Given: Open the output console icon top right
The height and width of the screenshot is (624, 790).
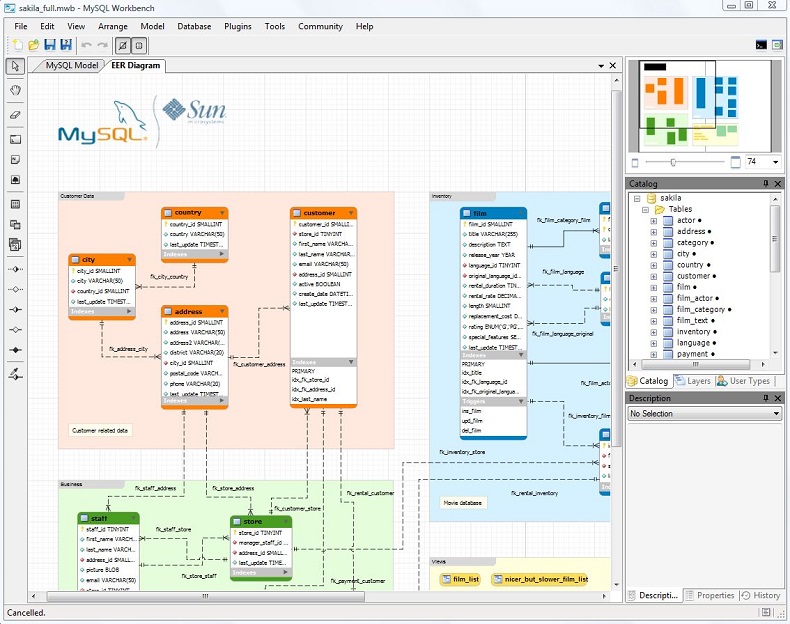Looking at the screenshot, I should tap(761, 45).
